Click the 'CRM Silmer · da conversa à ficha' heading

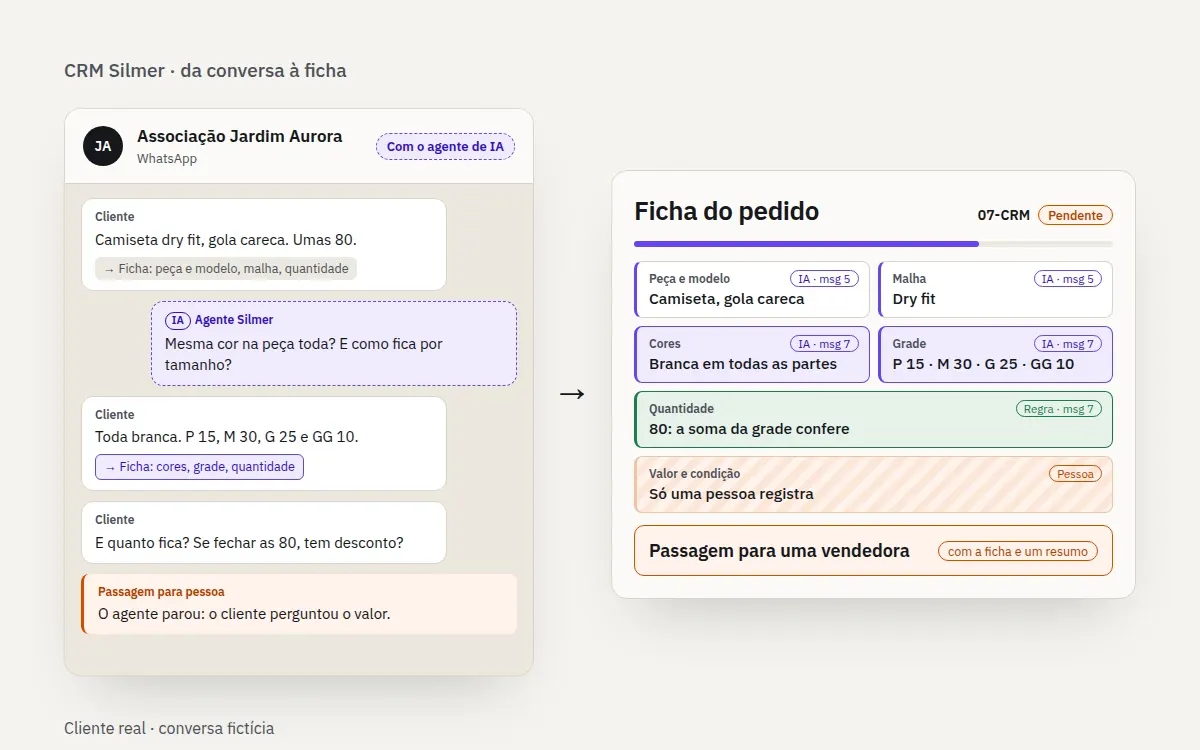(x=205, y=71)
